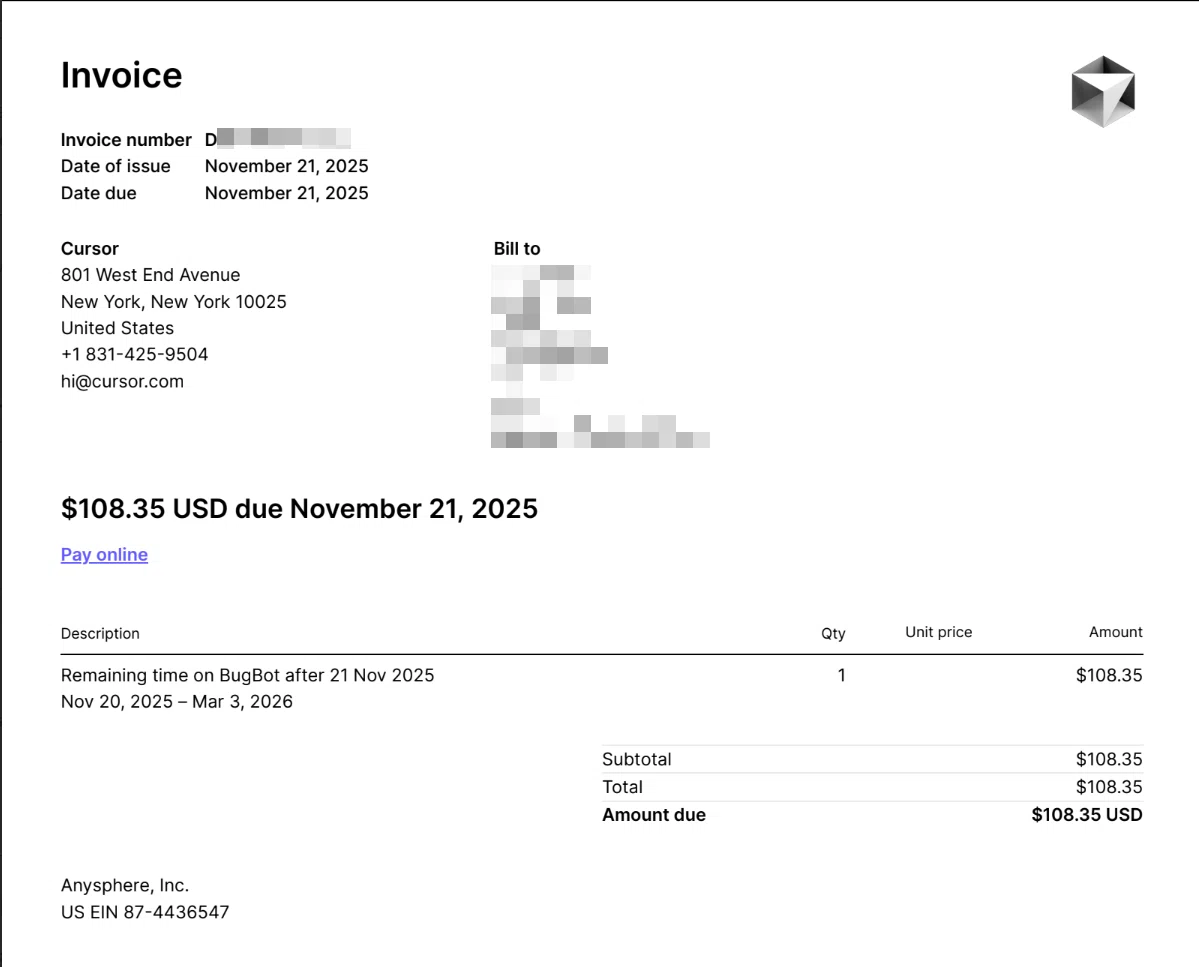Click New York, New York 10025 line
1199x967 pixels.
[x=174, y=302]
